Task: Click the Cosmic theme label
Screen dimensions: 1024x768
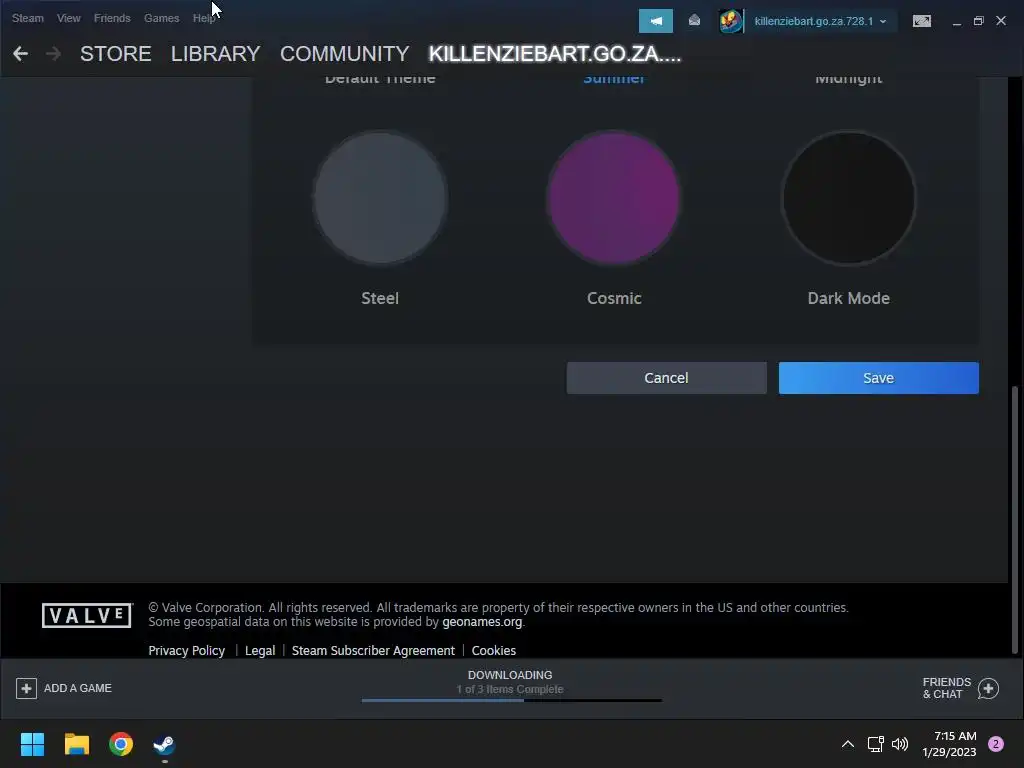Action: pos(614,298)
